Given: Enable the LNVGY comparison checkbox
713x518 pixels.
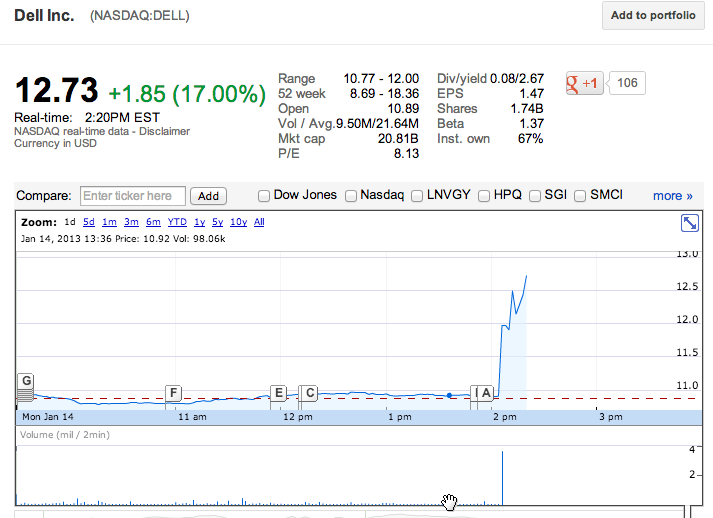Looking at the screenshot, I should 417,196.
